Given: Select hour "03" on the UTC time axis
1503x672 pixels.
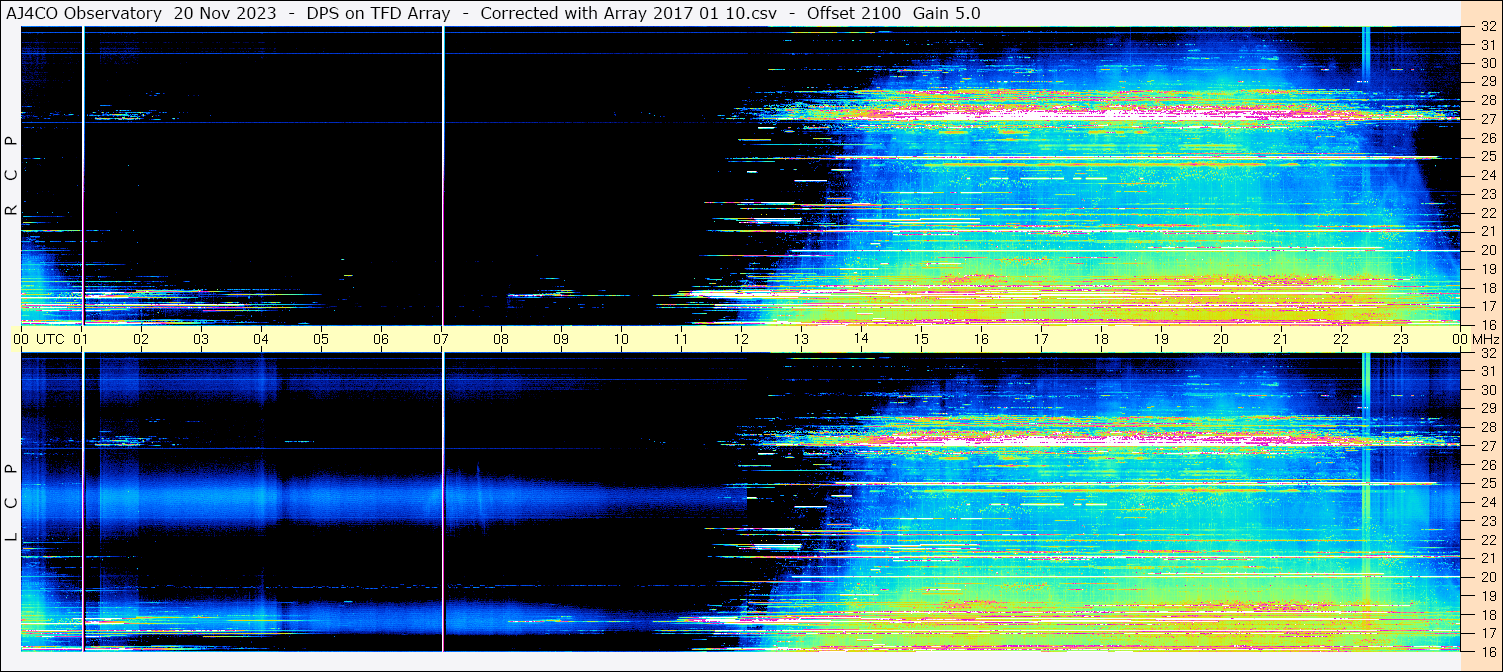Looking at the screenshot, I should coord(201,339).
